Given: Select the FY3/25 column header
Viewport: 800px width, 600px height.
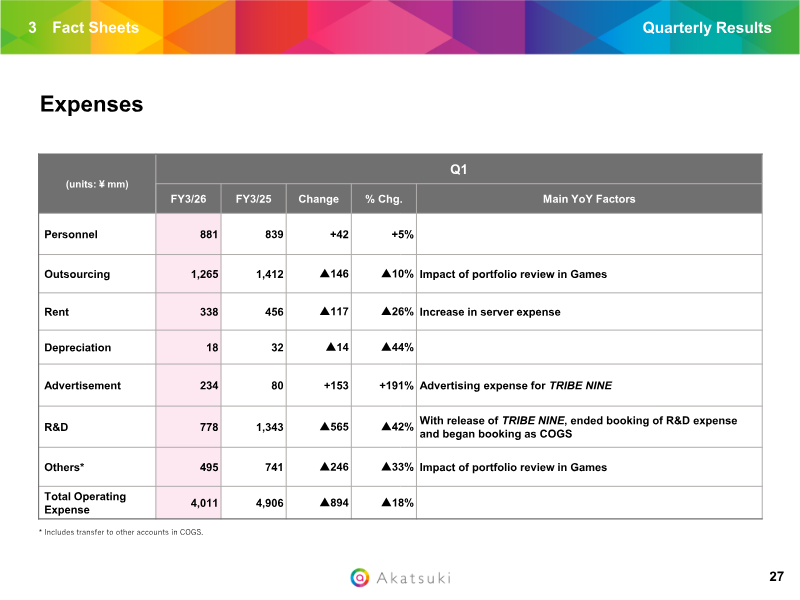Looking at the screenshot, I should (x=254, y=199).
